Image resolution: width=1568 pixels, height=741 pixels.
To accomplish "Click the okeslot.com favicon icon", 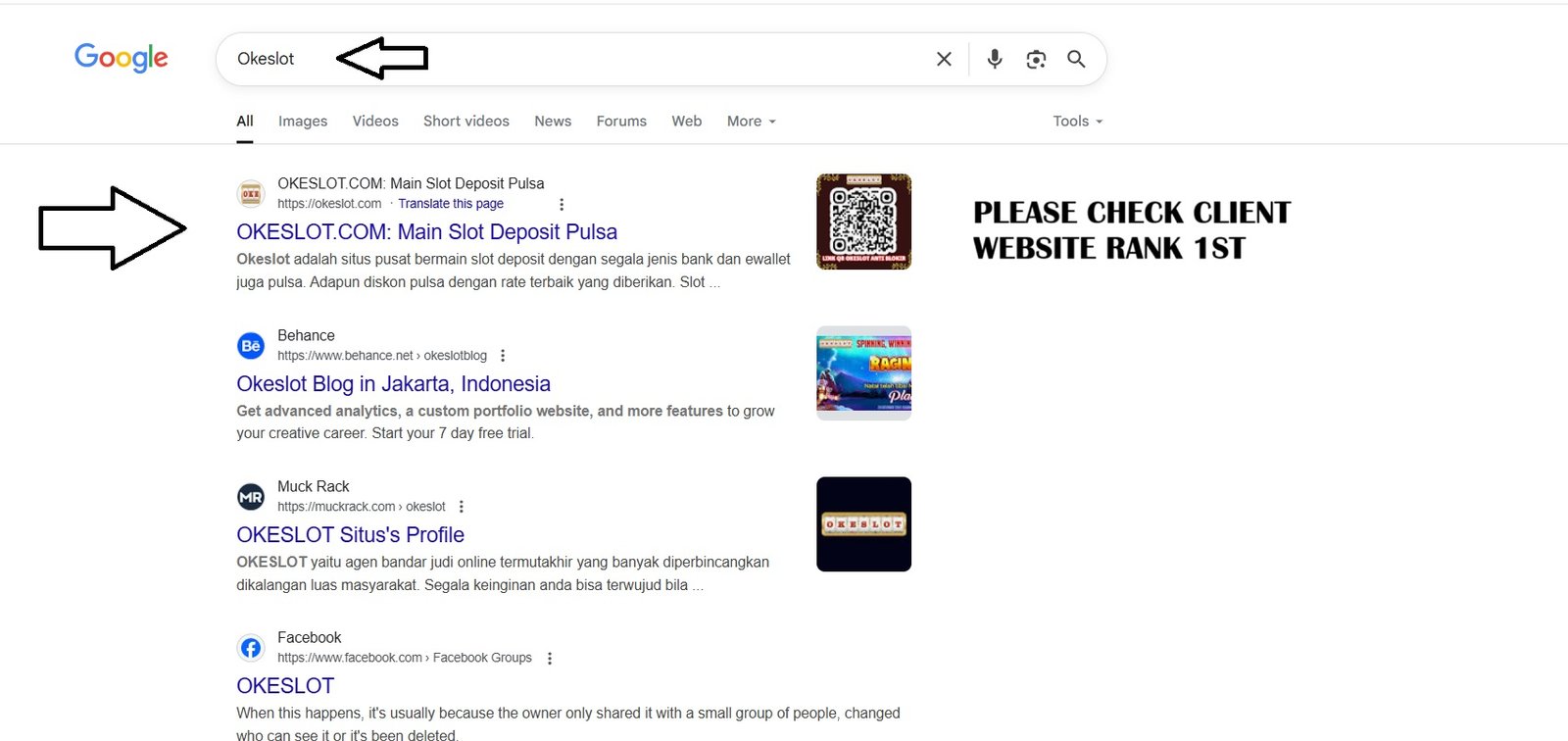I will tap(251, 194).
